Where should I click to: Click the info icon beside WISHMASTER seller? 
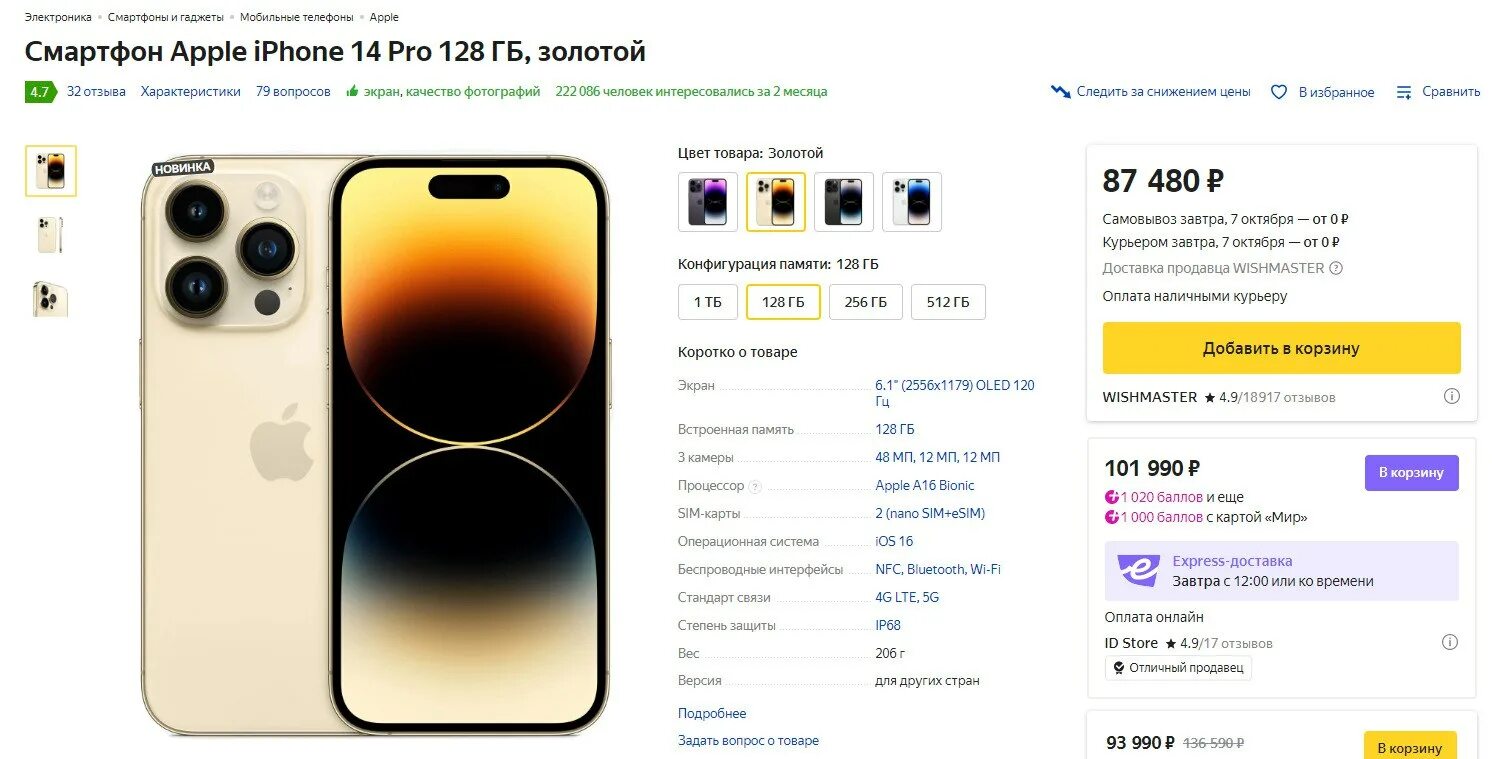pyautogui.click(x=1451, y=396)
